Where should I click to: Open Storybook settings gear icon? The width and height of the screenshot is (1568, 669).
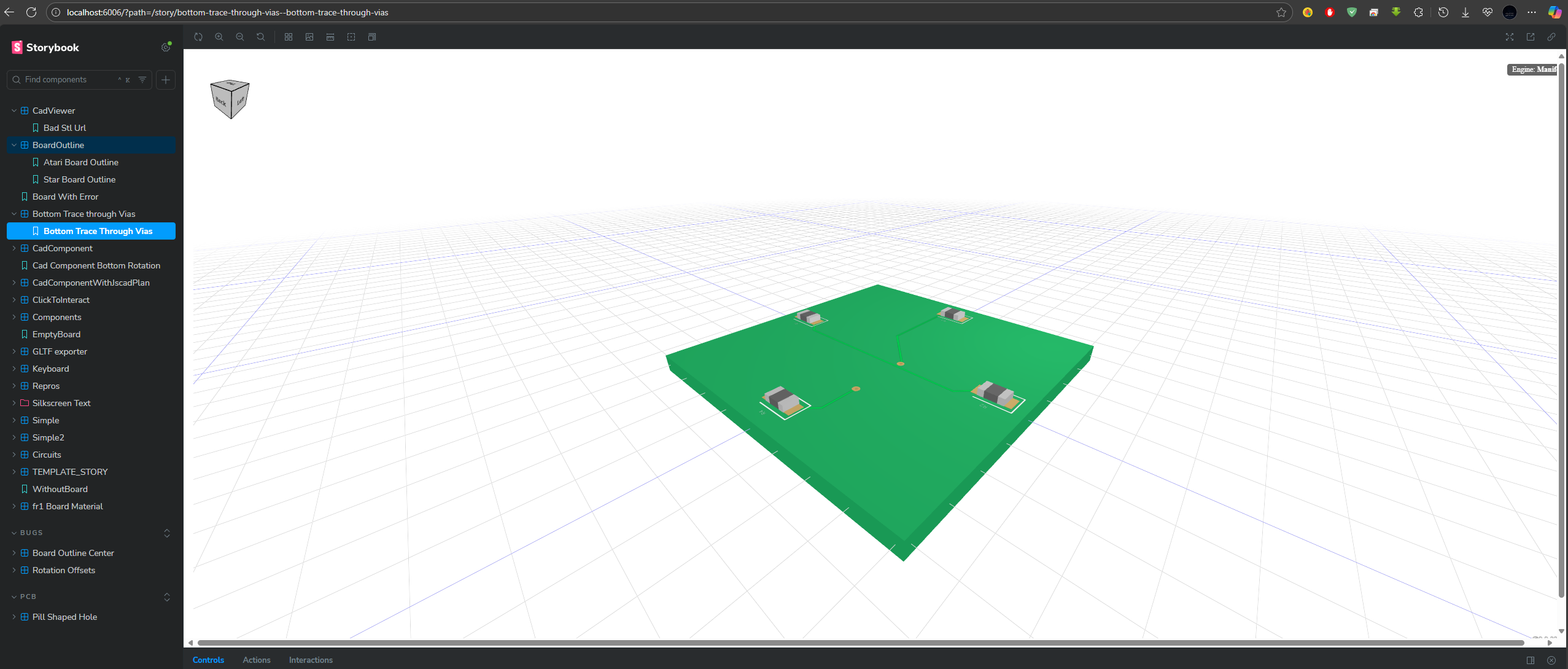tap(166, 47)
